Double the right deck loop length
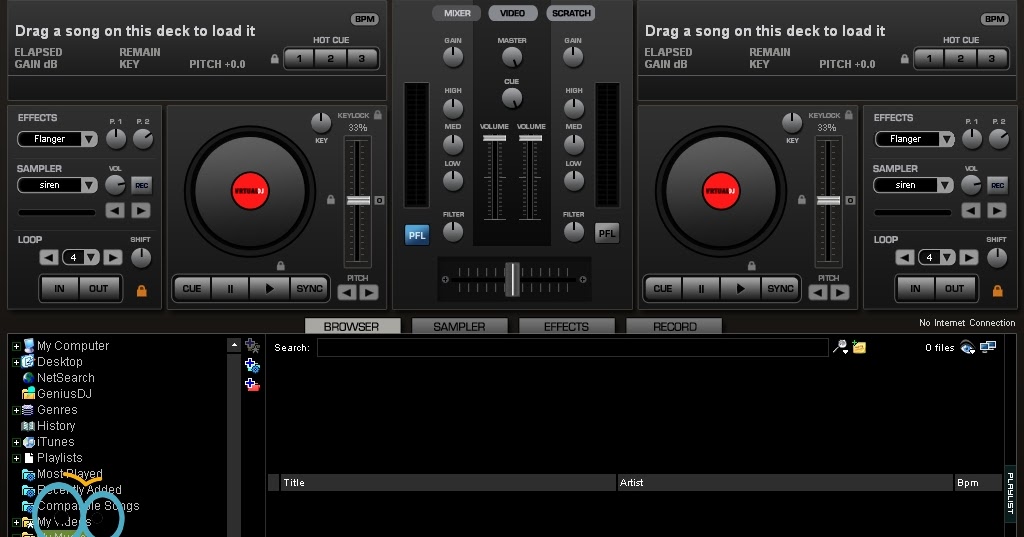This screenshot has height=537, width=1024. click(968, 257)
